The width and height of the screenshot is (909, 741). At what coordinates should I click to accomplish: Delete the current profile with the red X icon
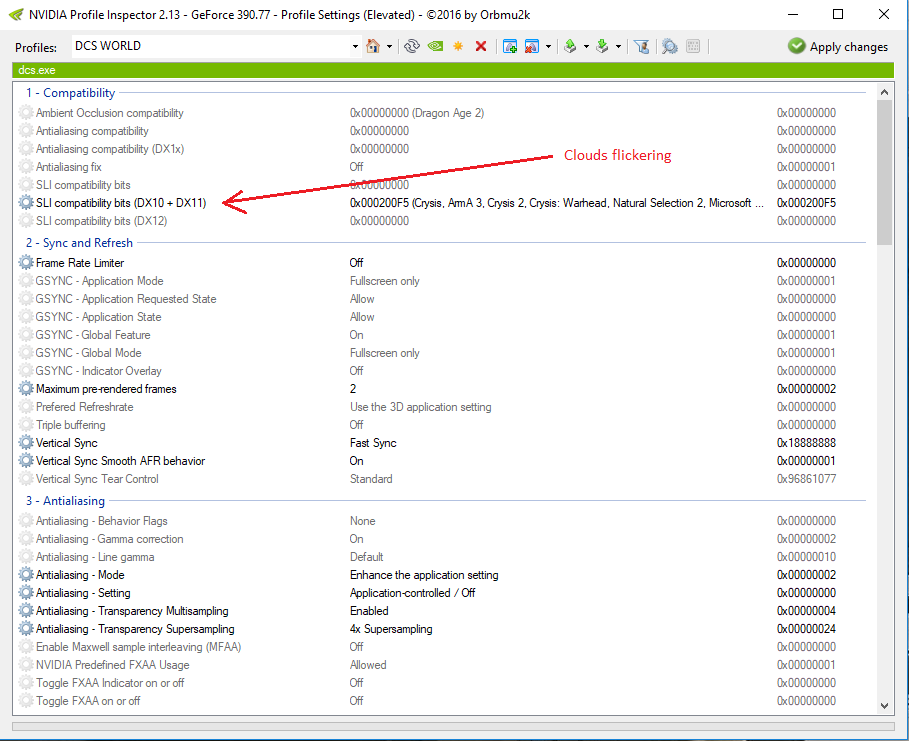tap(481, 46)
